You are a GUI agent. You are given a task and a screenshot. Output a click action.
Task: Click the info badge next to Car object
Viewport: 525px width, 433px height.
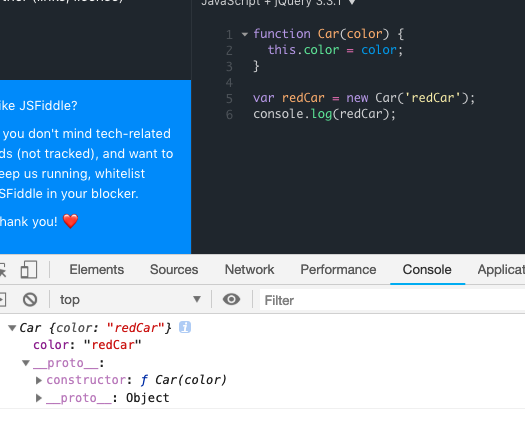[185, 327]
